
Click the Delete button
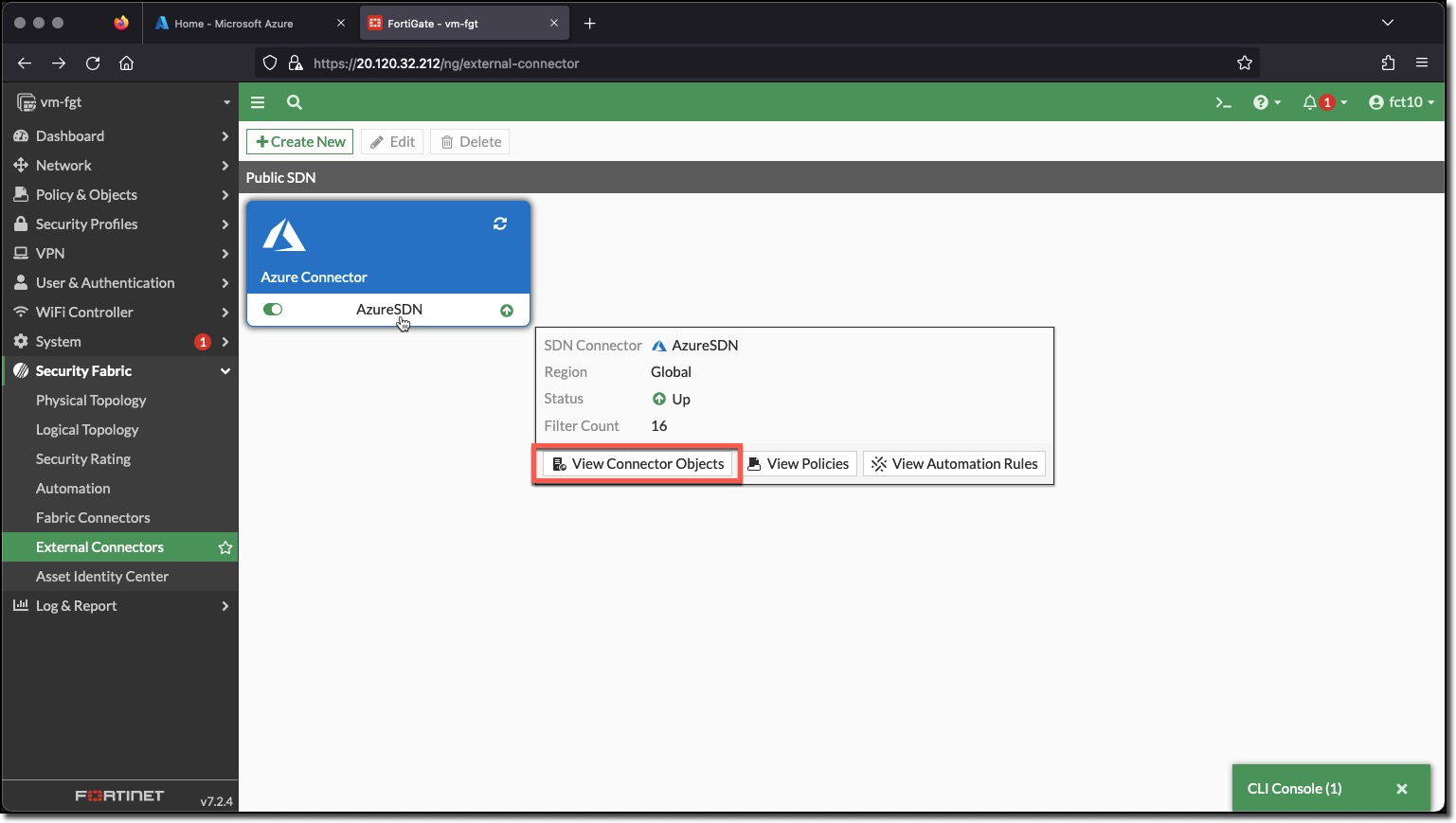point(471,142)
